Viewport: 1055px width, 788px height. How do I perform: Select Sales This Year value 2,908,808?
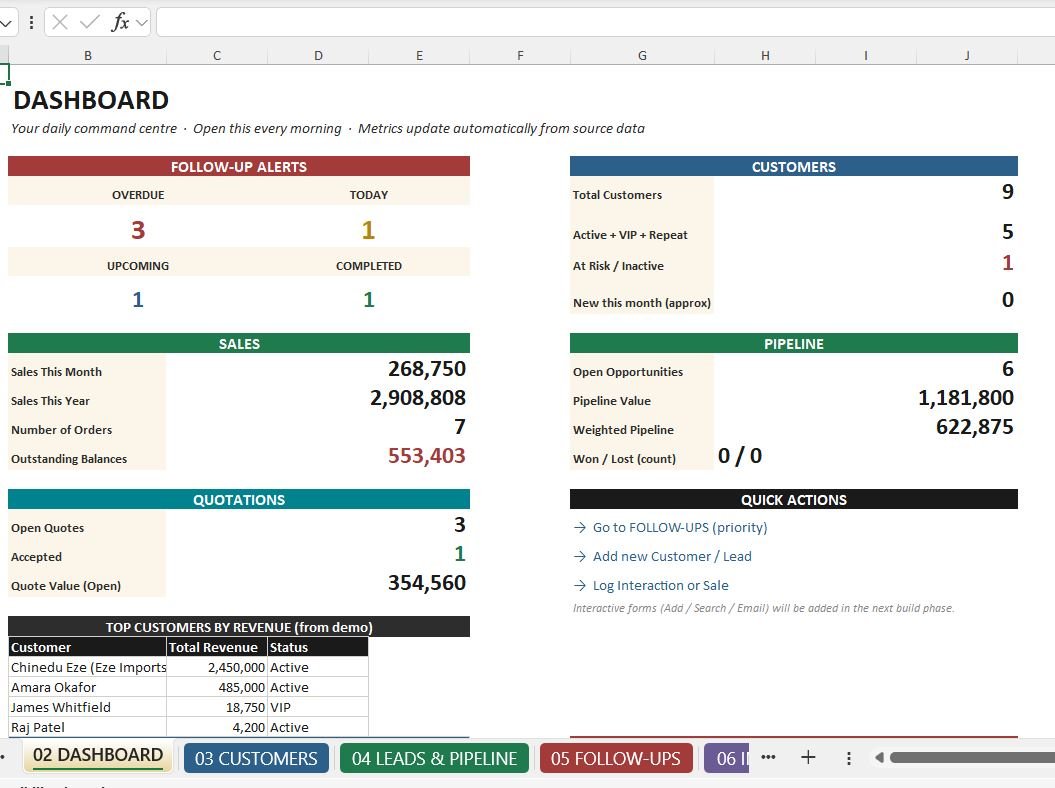tap(418, 398)
